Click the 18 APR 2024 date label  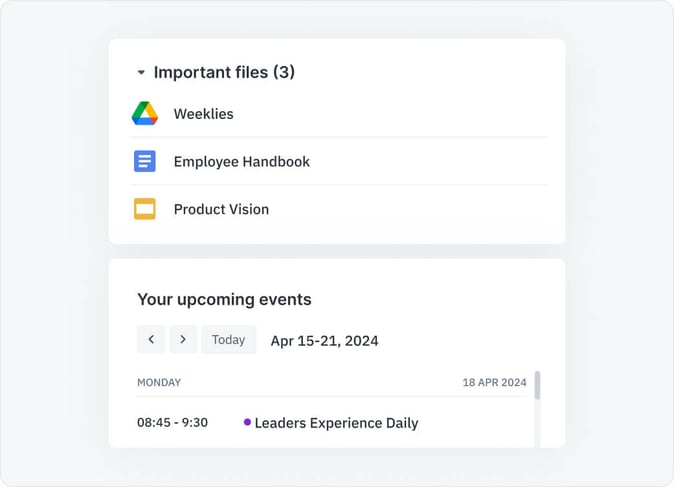point(494,382)
